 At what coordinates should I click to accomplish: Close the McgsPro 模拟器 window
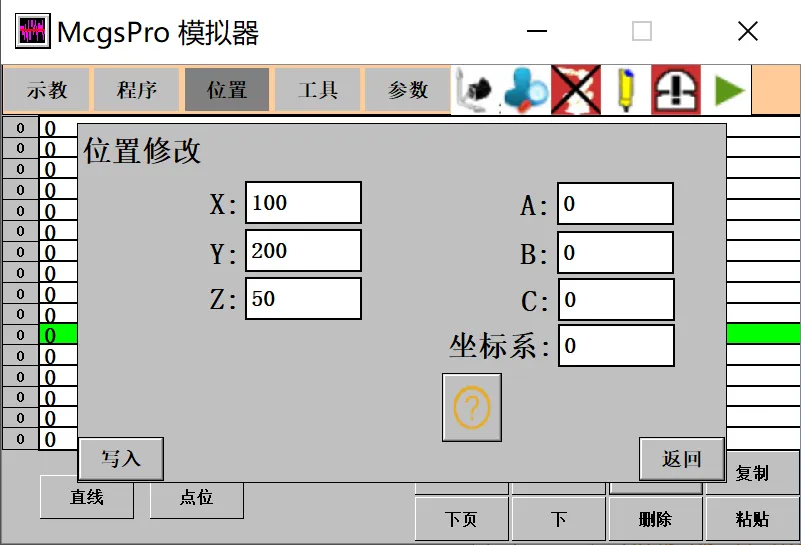pyautogui.click(x=748, y=31)
